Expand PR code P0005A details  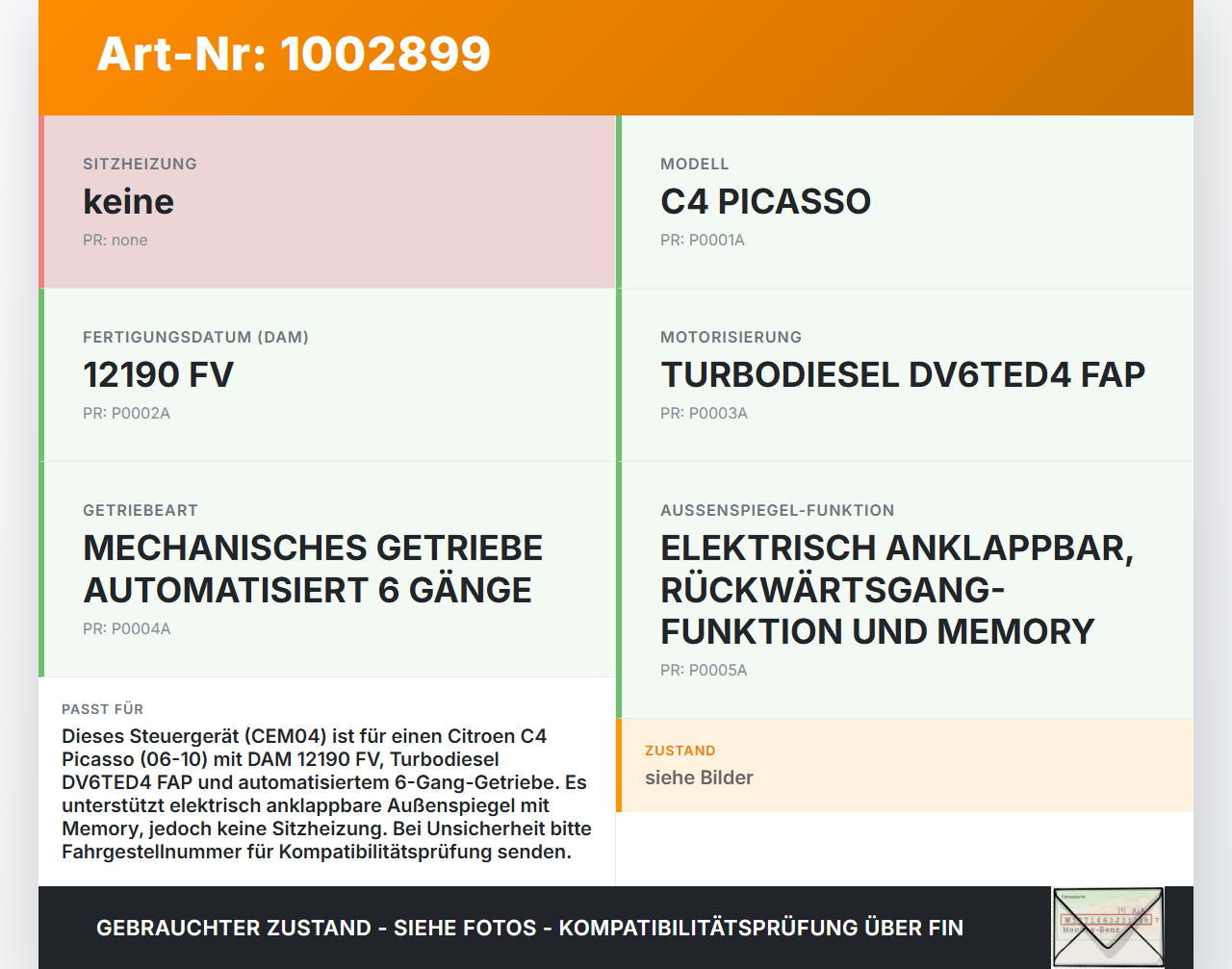coord(704,670)
